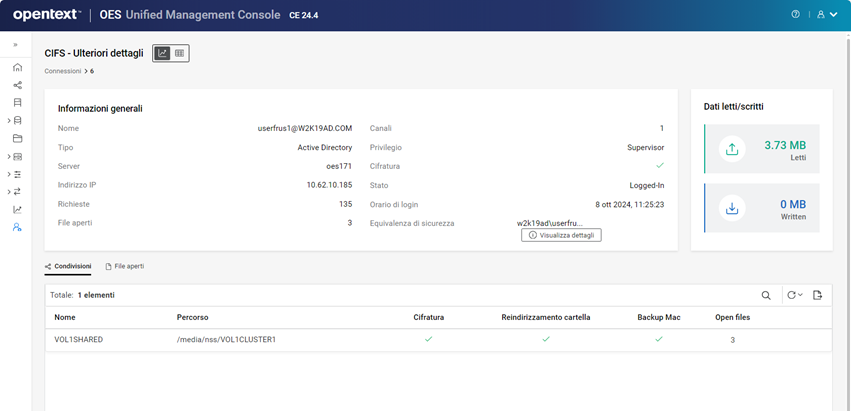851x411 pixels.
Task: Click the help question mark icon
Action: 796,15
